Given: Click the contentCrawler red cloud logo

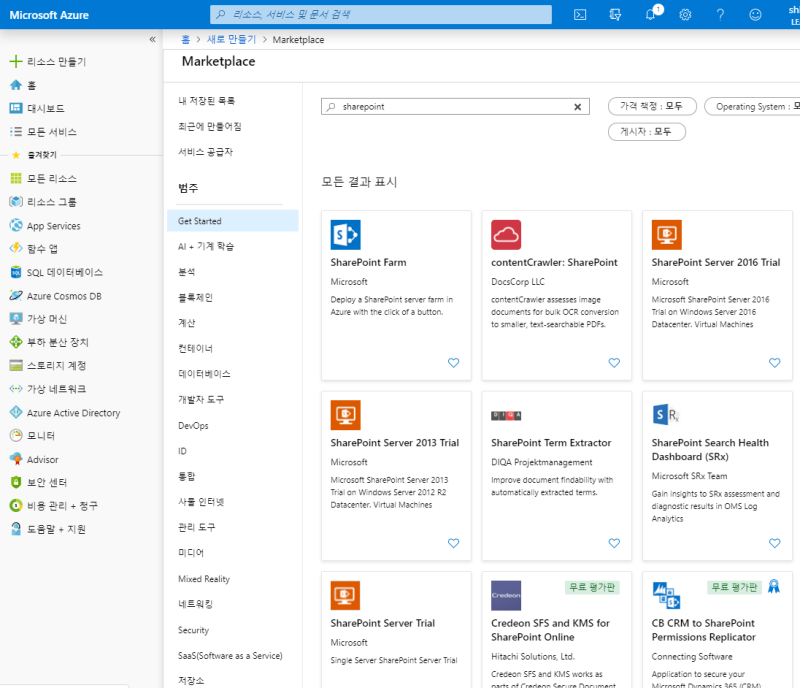Looking at the screenshot, I should [506, 235].
